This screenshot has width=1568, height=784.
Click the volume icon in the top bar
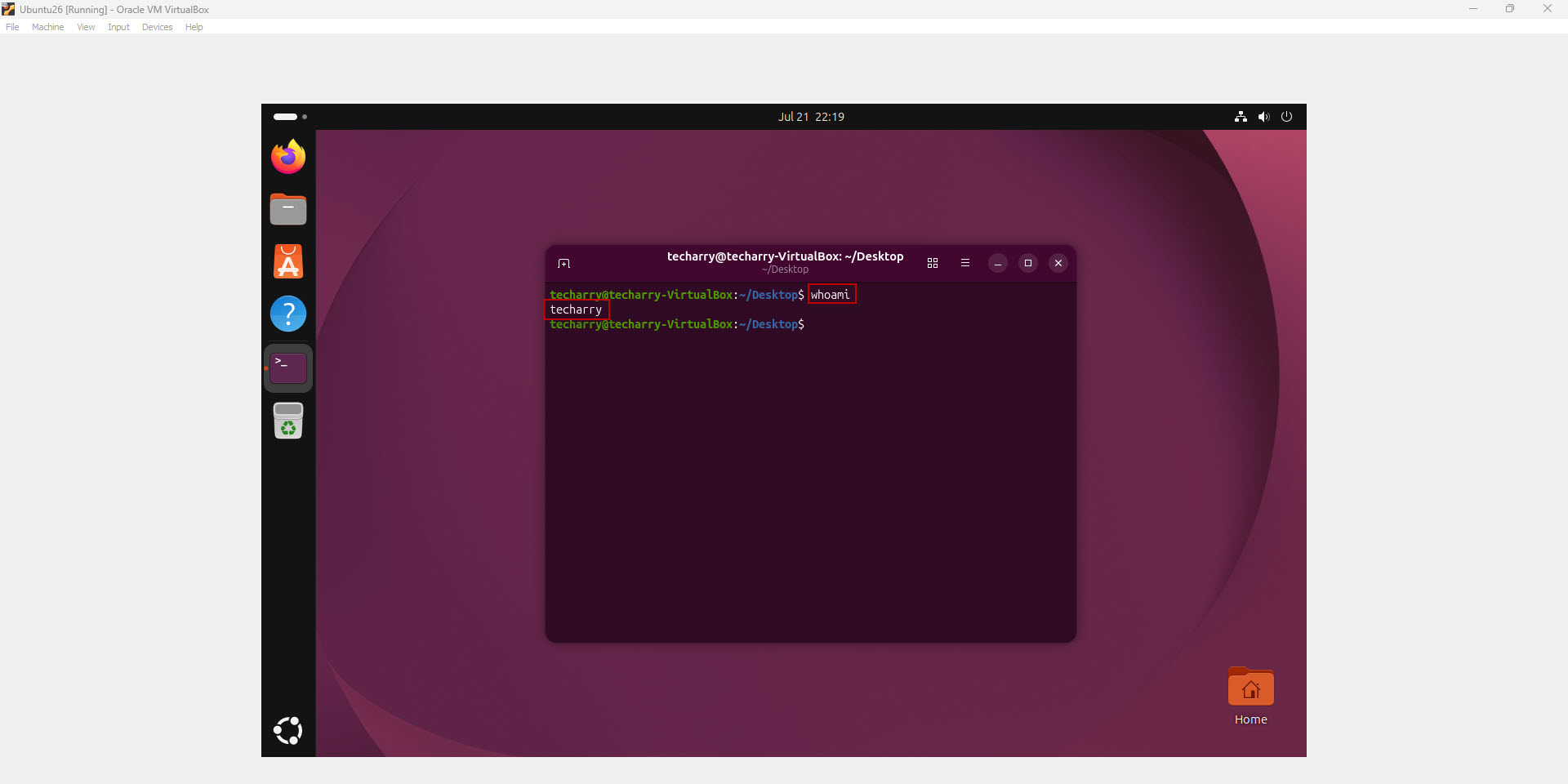point(1263,117)
